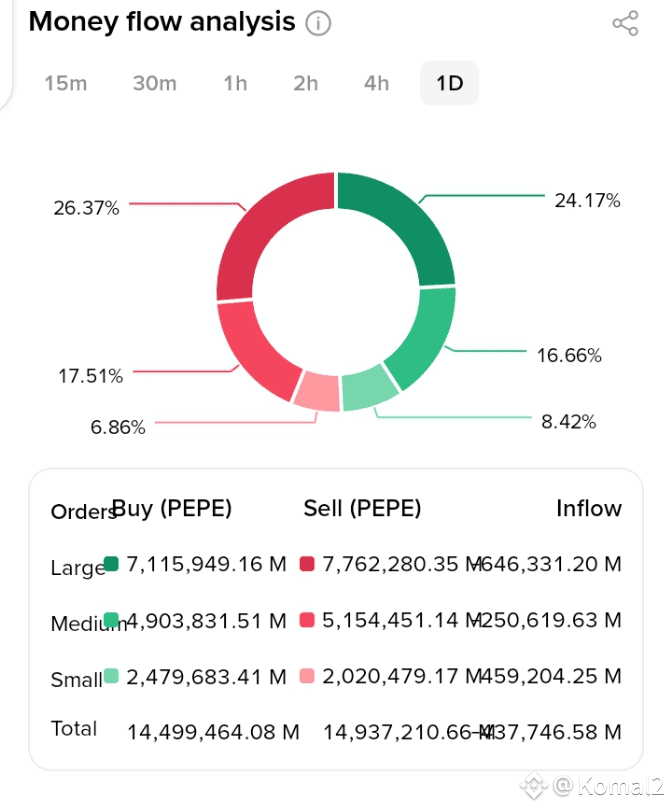Switch to the 30m timeframe tab

tap(154, 83)
